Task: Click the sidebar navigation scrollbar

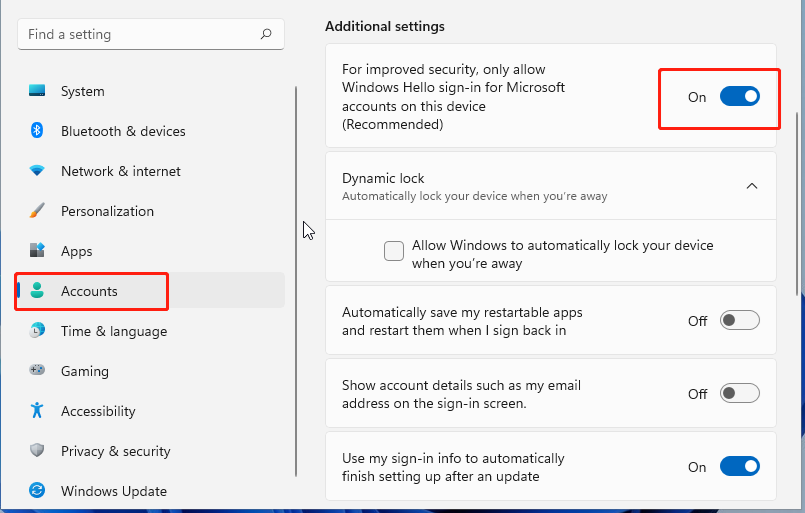Action: pyautogui.click(x=296, y=281)
